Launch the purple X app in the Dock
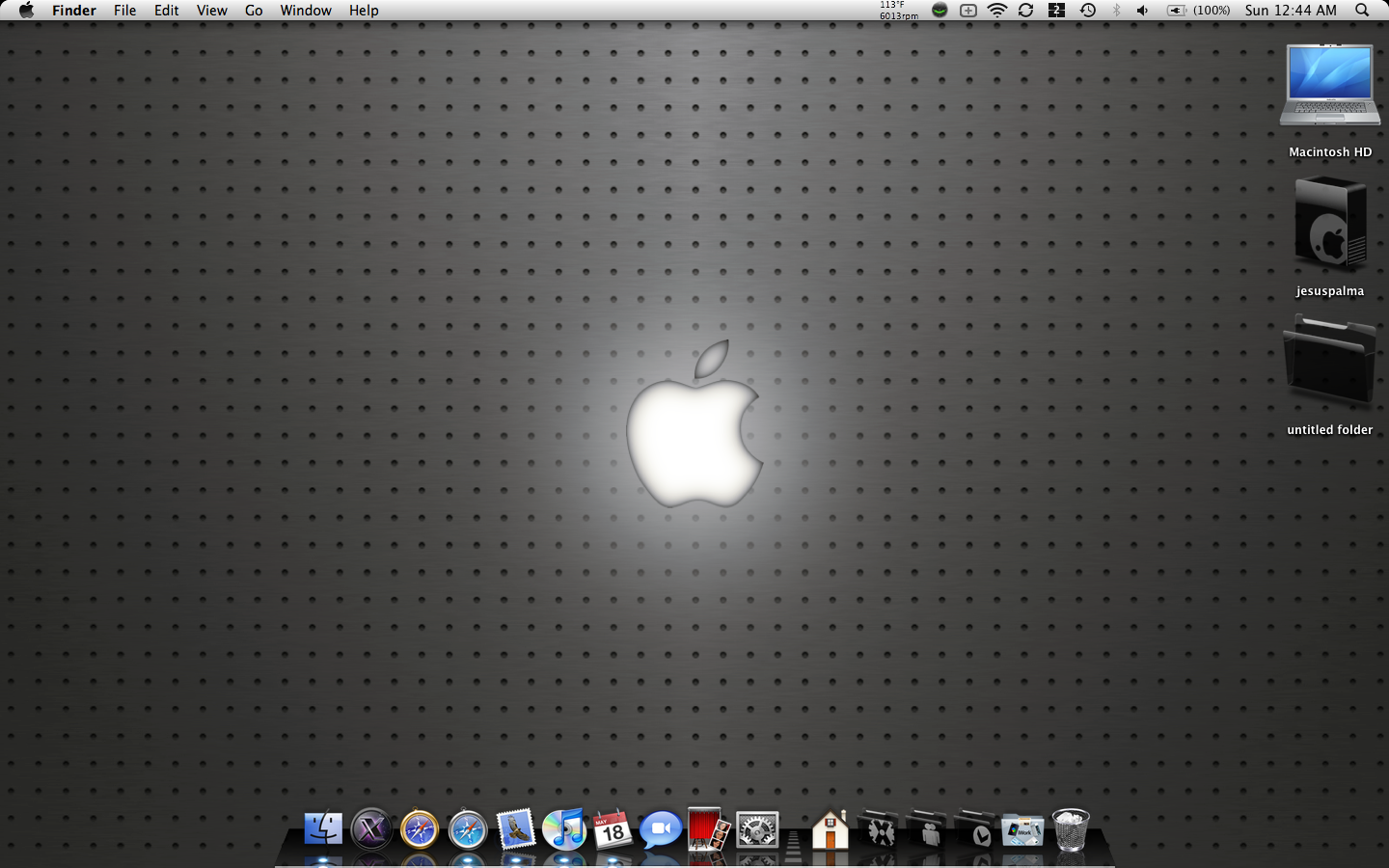This screenshot has width=1389, height=868. coord(371,828)
